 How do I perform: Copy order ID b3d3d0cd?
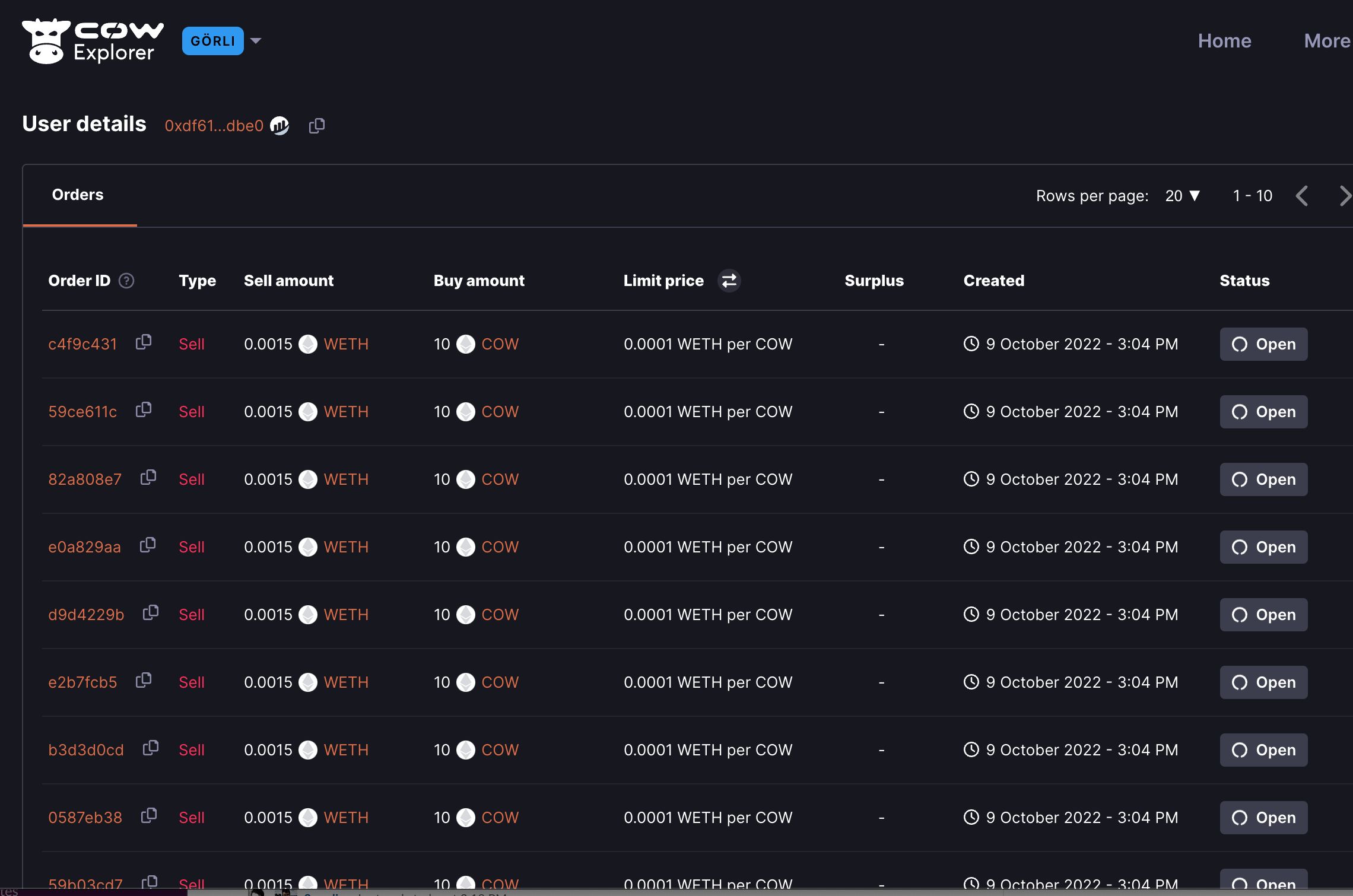click(x=151, y=748)
